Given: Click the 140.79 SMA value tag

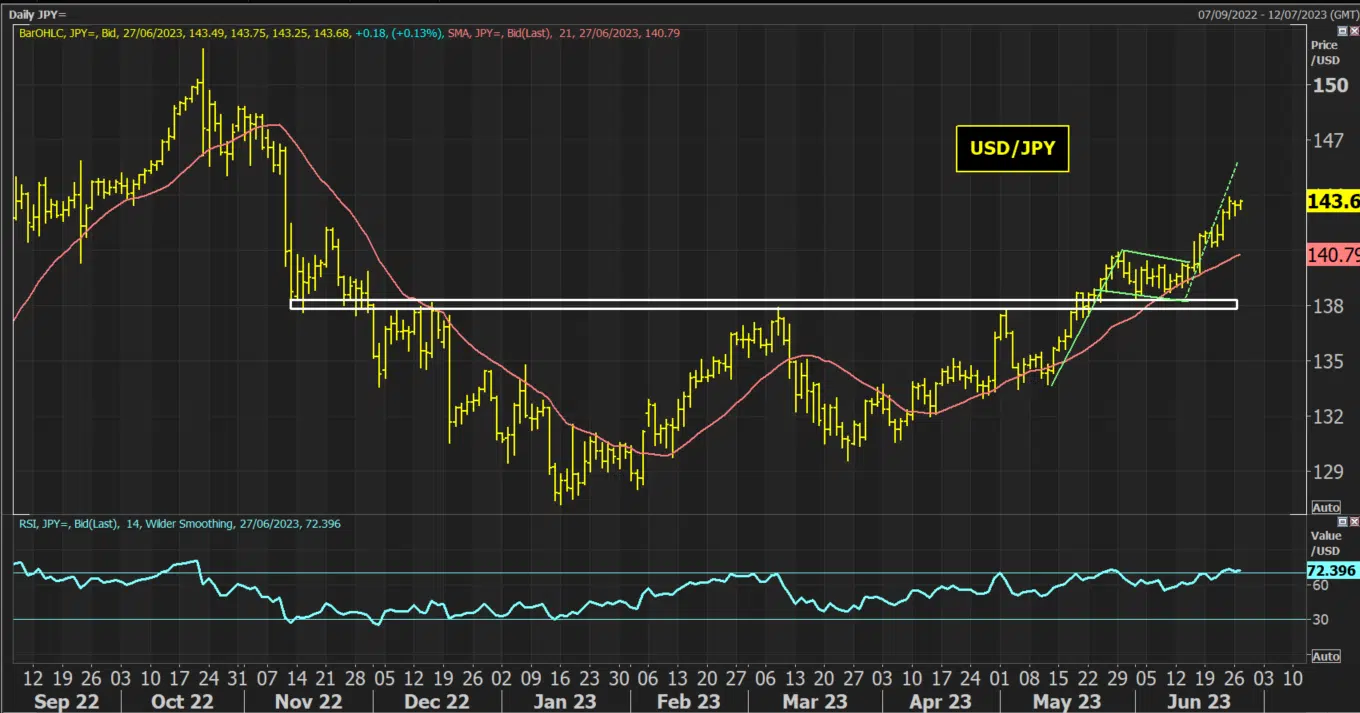Looking at the screenshot, I should pyautogui.click(x=1333, y=255).
